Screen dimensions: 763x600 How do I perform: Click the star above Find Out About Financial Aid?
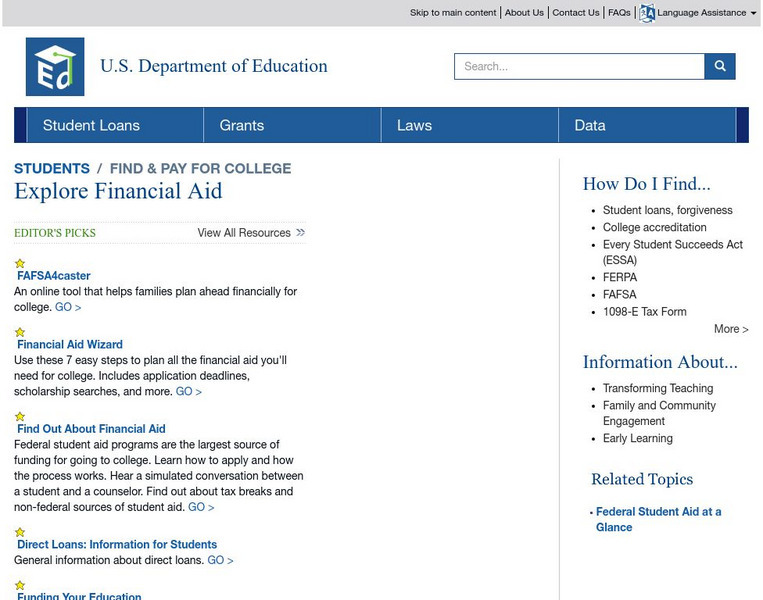(x=20, y=417)
